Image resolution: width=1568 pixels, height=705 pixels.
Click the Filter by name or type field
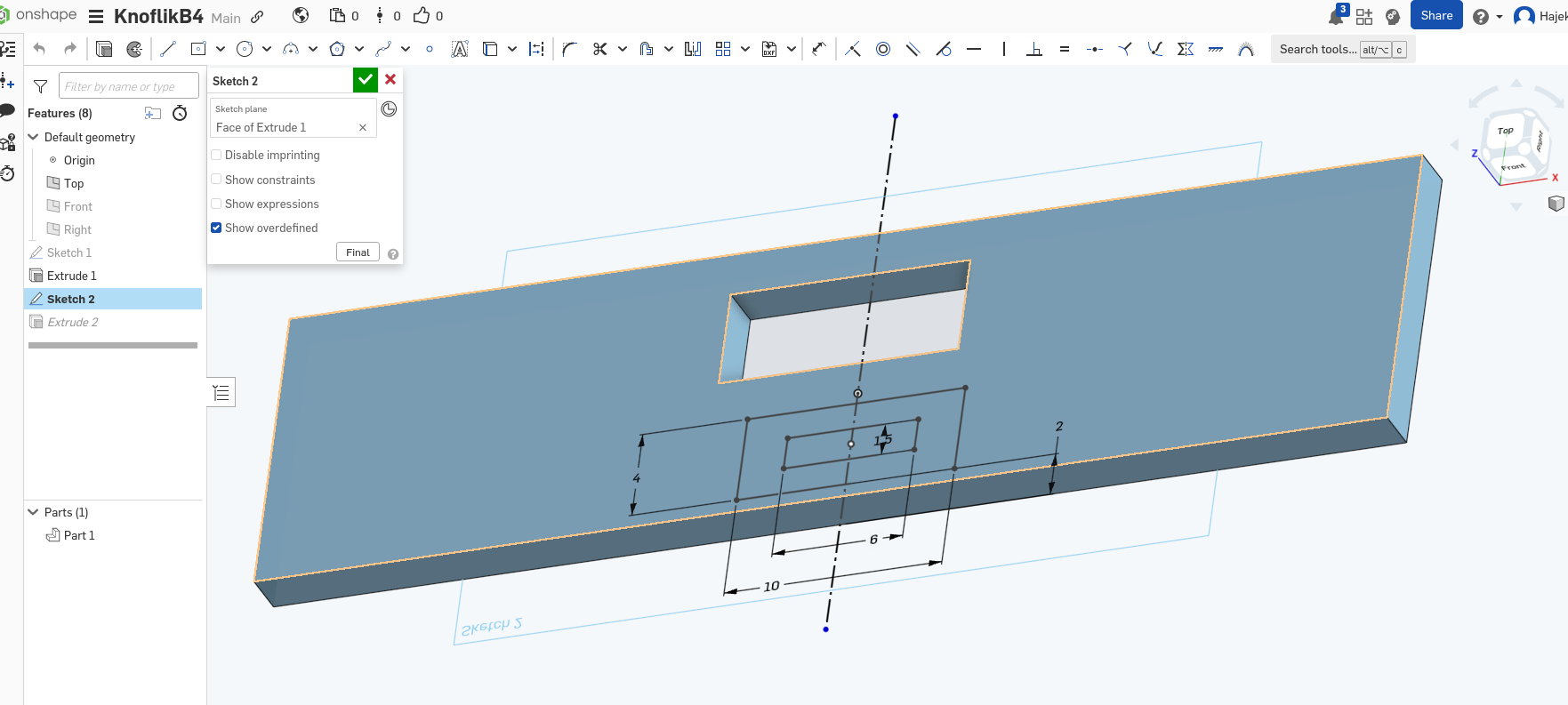click(x=128, y=86)
